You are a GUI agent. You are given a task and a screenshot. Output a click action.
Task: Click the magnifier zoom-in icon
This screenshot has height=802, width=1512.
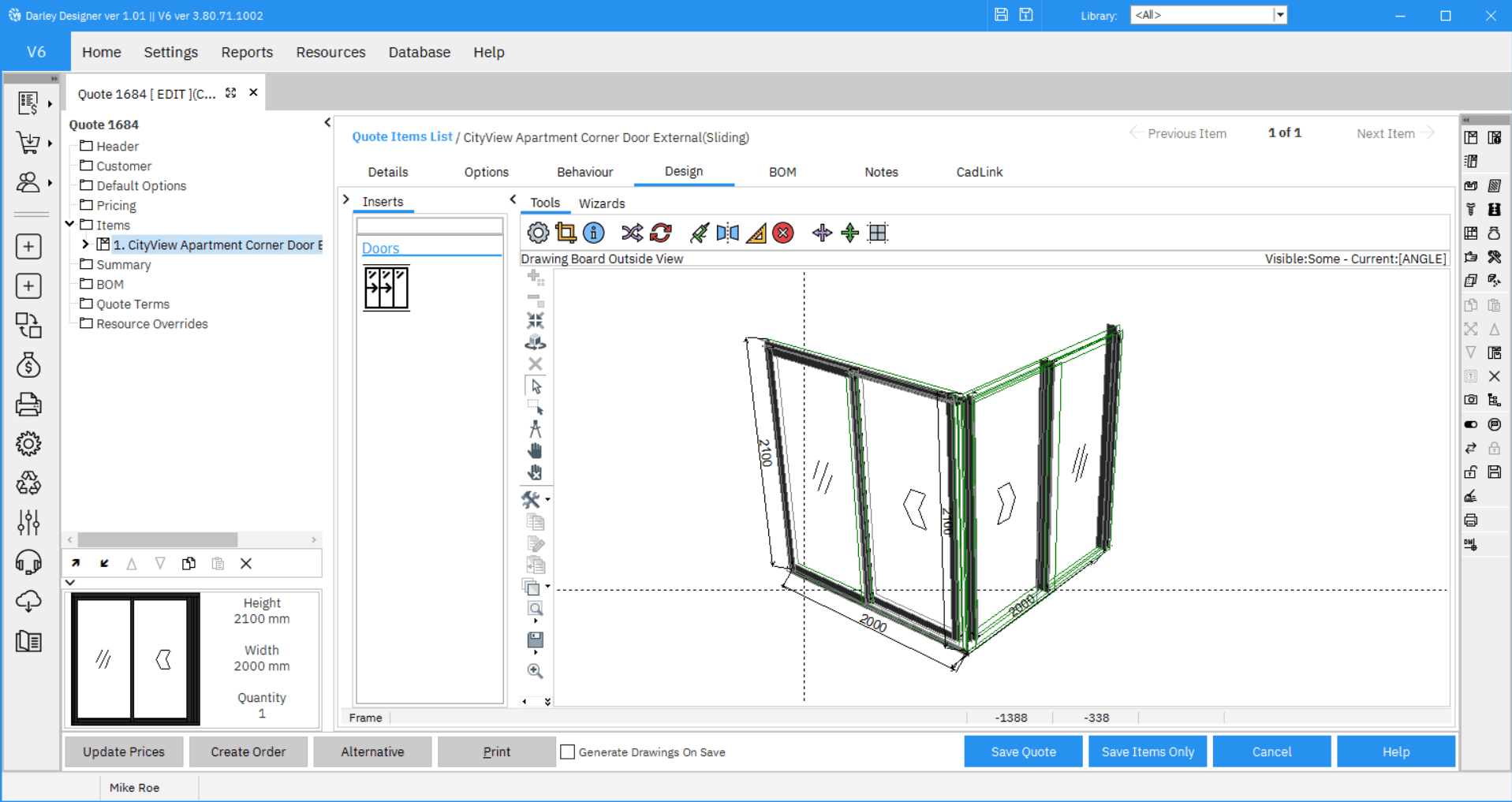click(x=536, y=671)
